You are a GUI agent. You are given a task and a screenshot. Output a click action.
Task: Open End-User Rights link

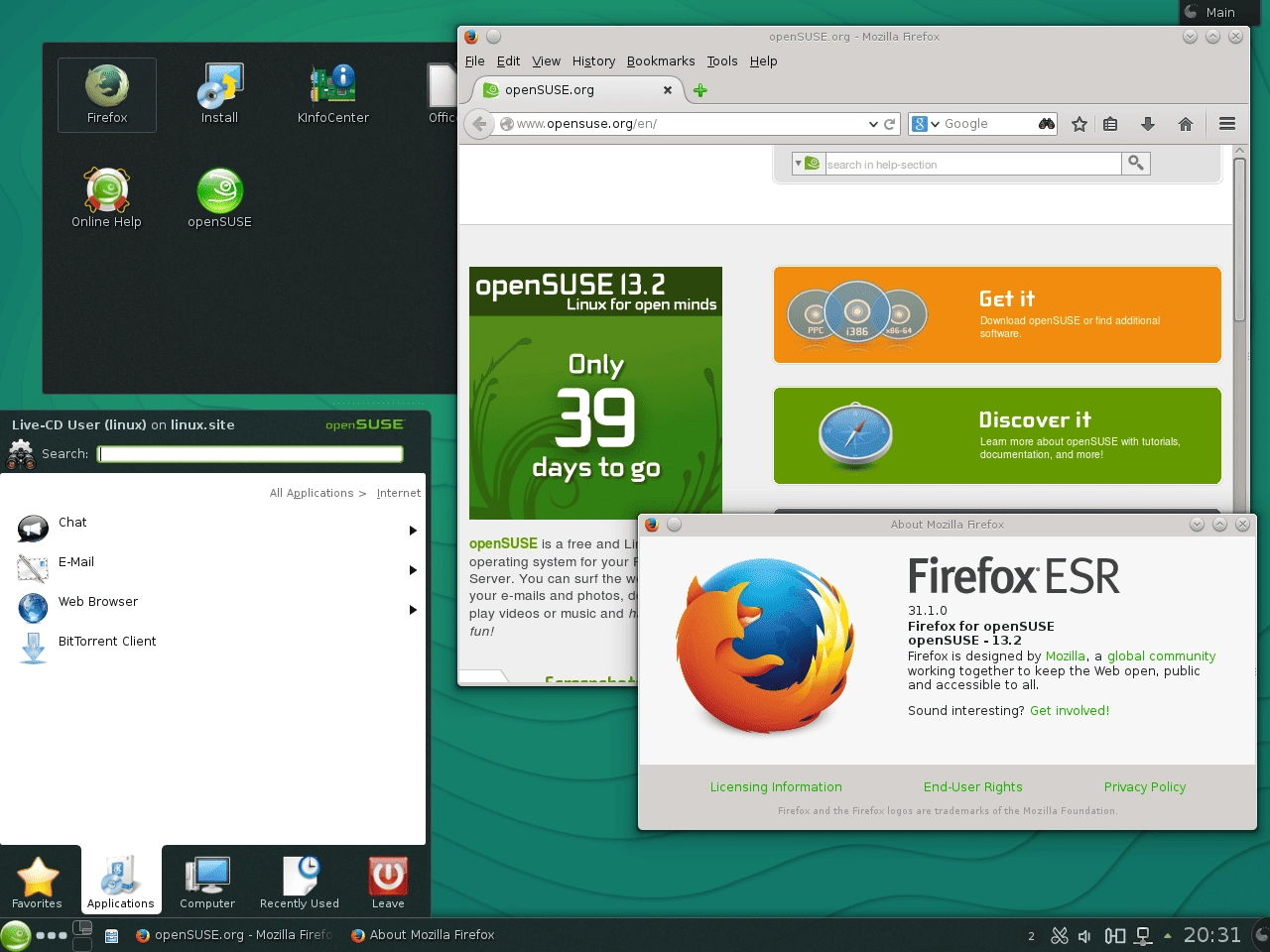click(973, 787)
